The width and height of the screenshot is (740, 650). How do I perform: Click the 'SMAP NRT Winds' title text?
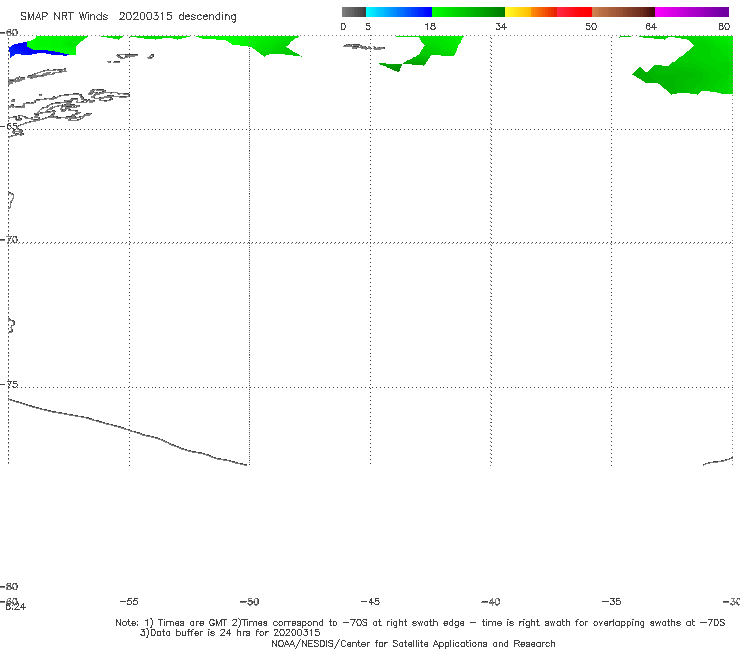click(64, 17)
